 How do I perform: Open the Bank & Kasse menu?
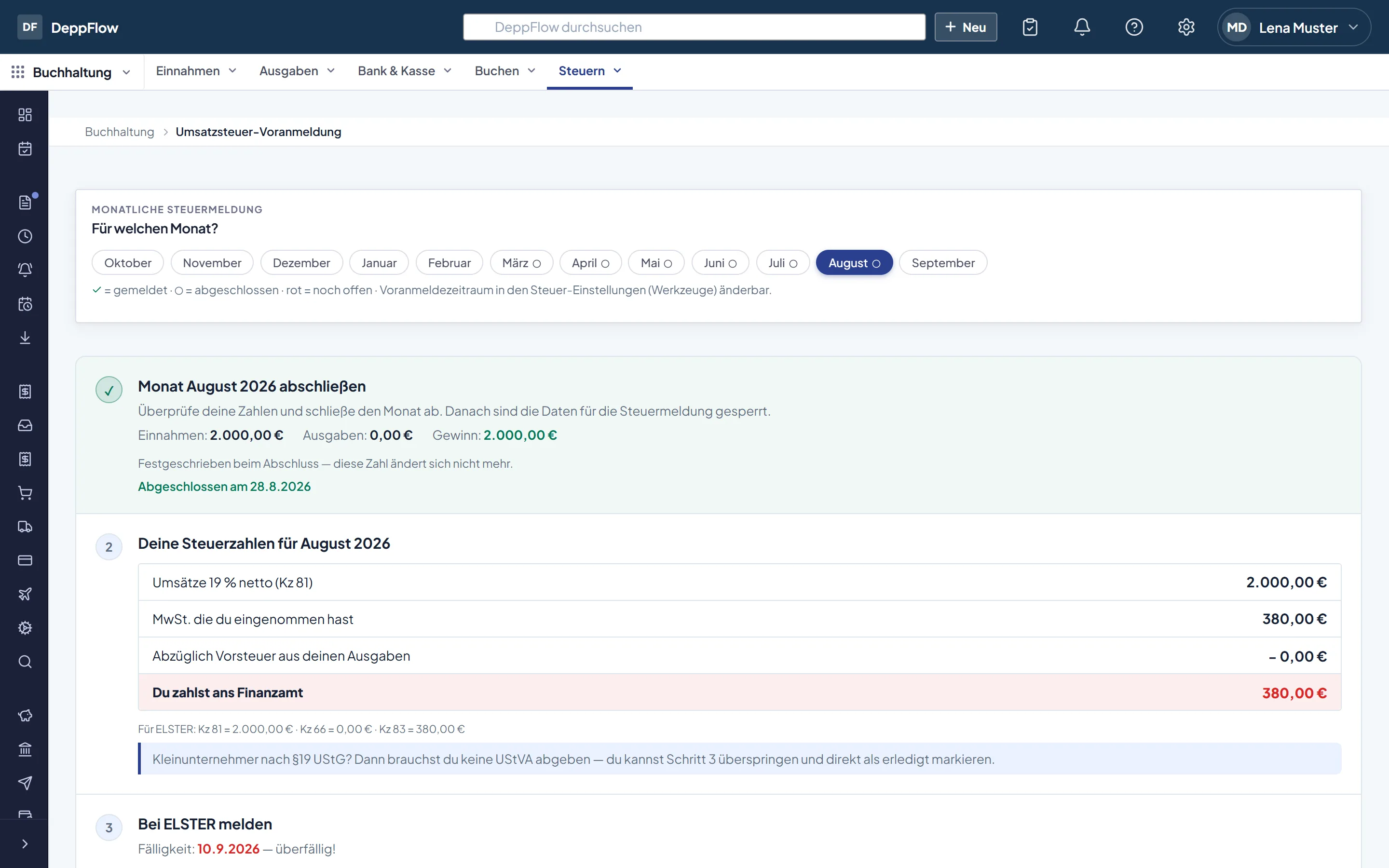(x=405, y=70)
